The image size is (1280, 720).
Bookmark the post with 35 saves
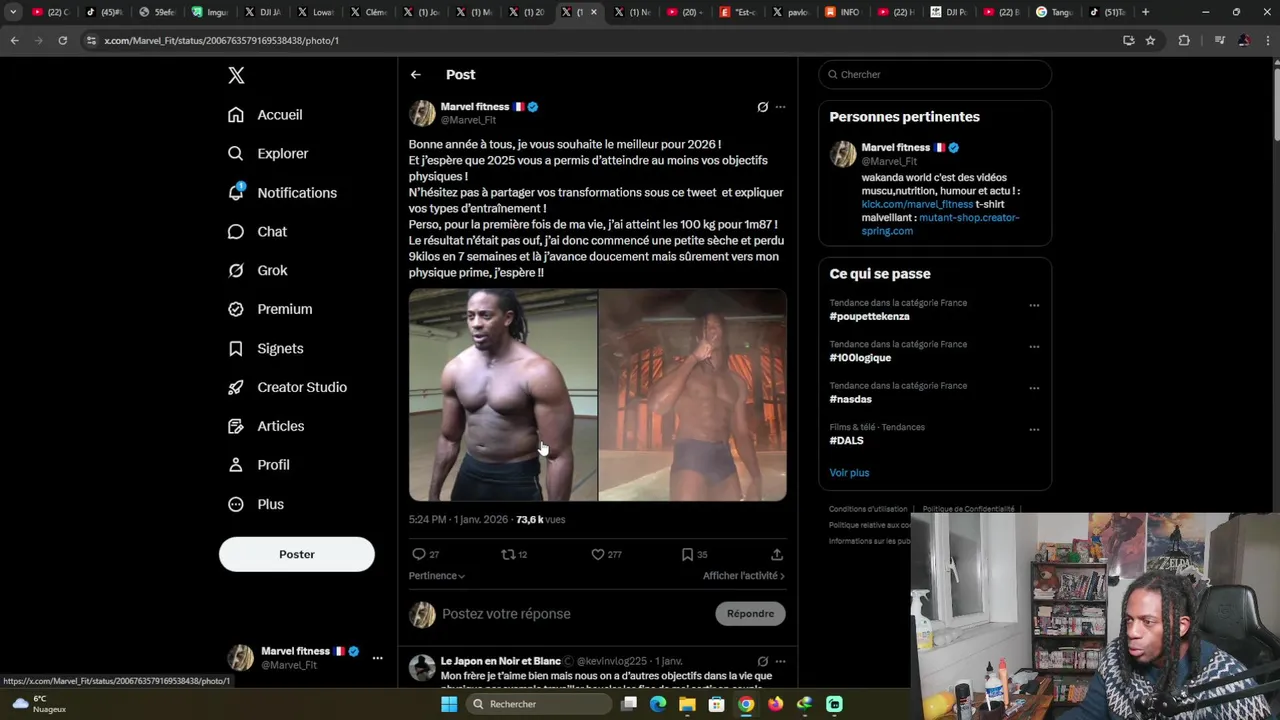coord(694,554)
